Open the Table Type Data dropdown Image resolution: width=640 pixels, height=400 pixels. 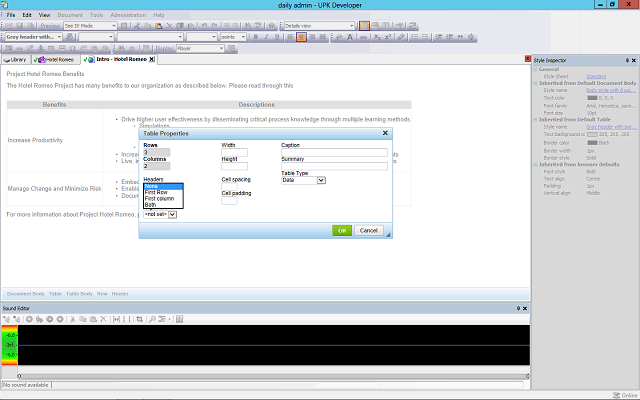point(321,180)
